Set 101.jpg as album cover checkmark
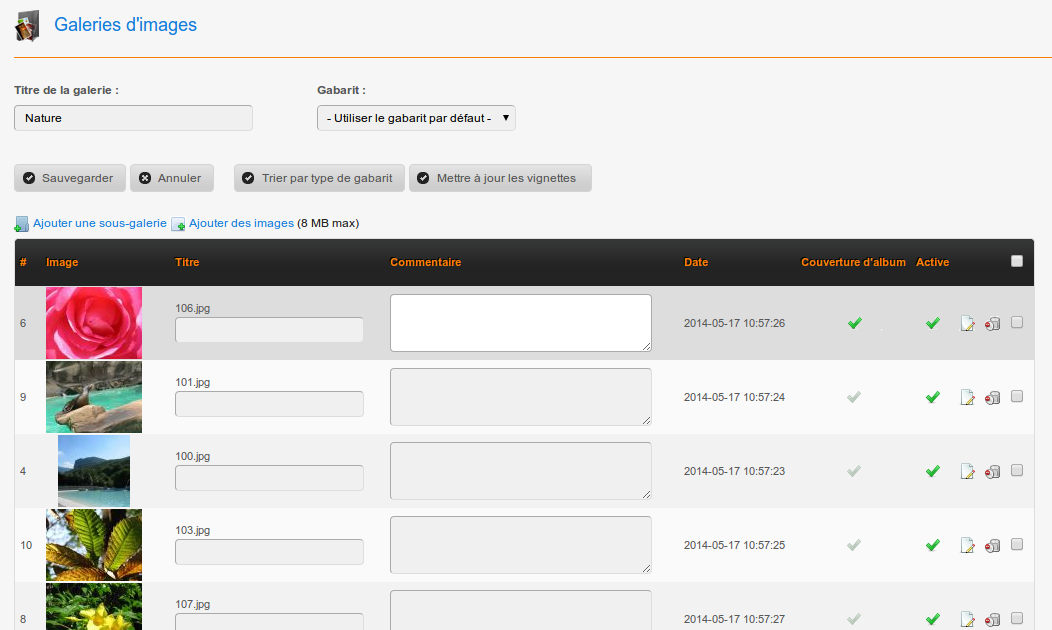Viewport: 1052px width, 630px height. click(853, 397)
